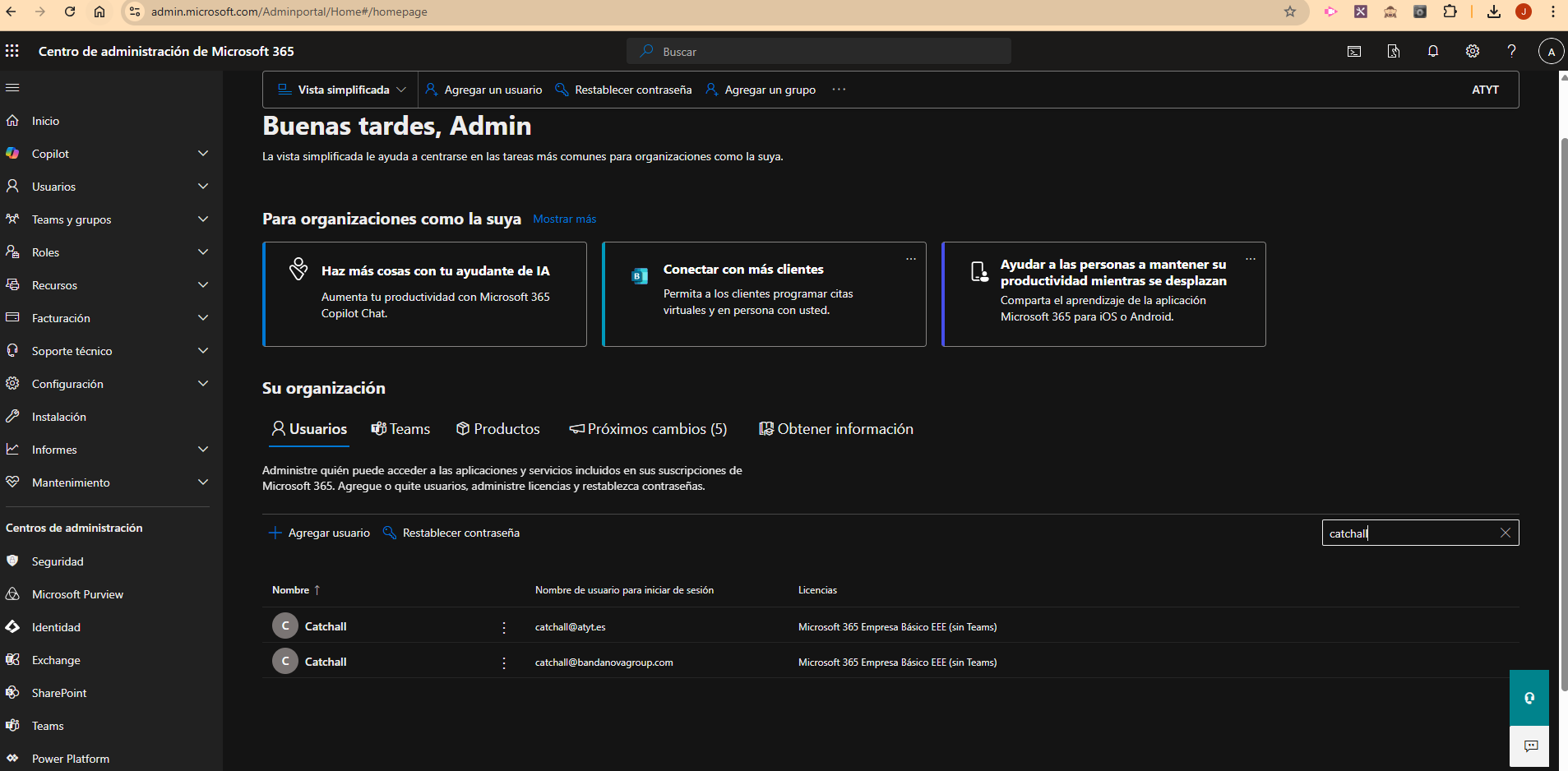Clear the catchall search with X
The width and height of the screenshot is (1568, 771).
(x=1506, y=533)
